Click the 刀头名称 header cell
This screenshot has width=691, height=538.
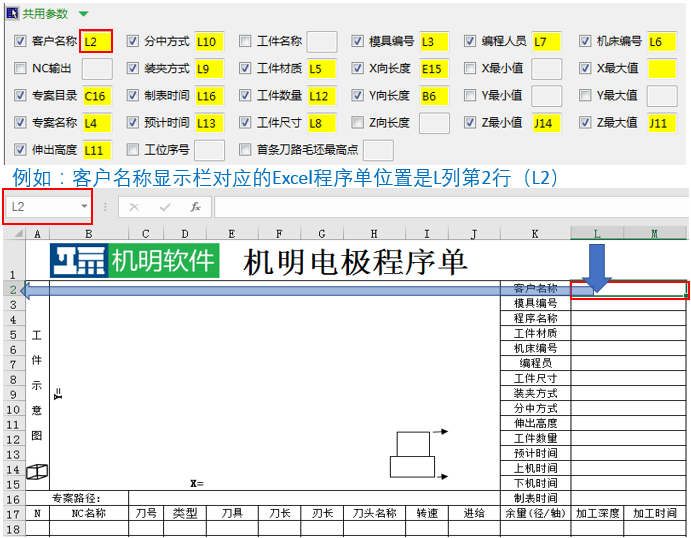[x=374, y=513]
